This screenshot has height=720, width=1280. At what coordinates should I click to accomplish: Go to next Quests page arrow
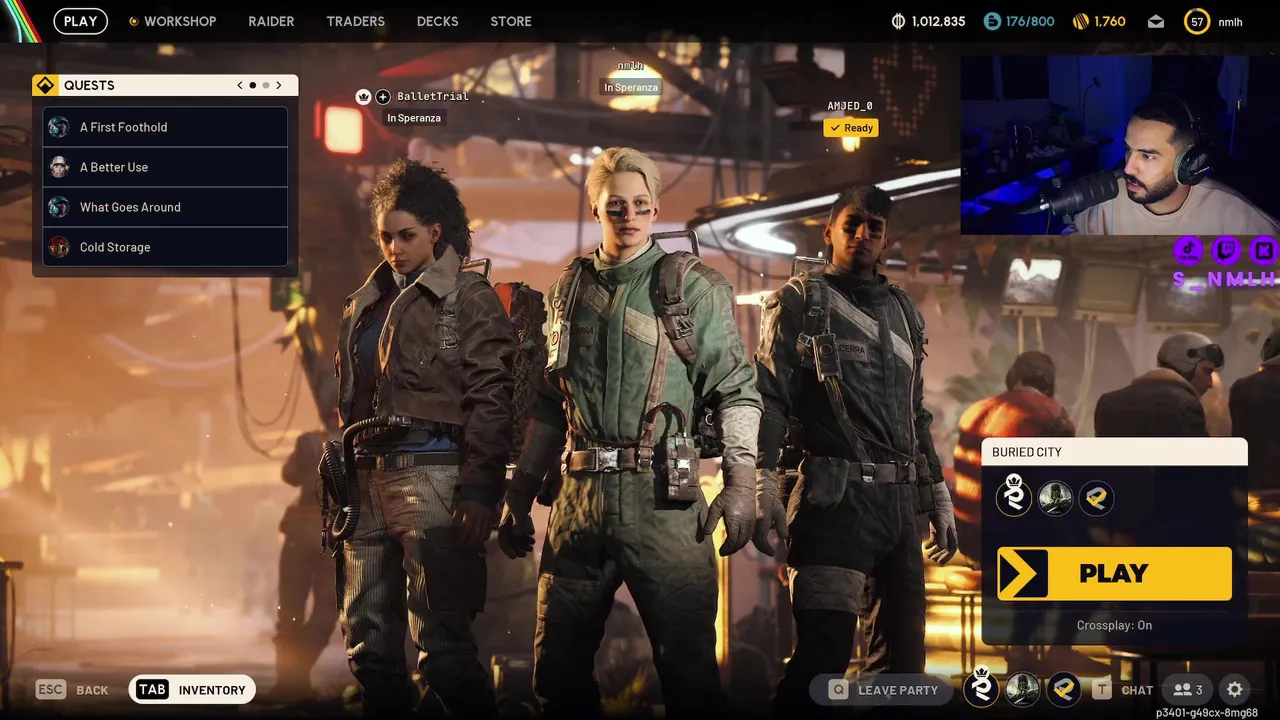tap(279, 85)
